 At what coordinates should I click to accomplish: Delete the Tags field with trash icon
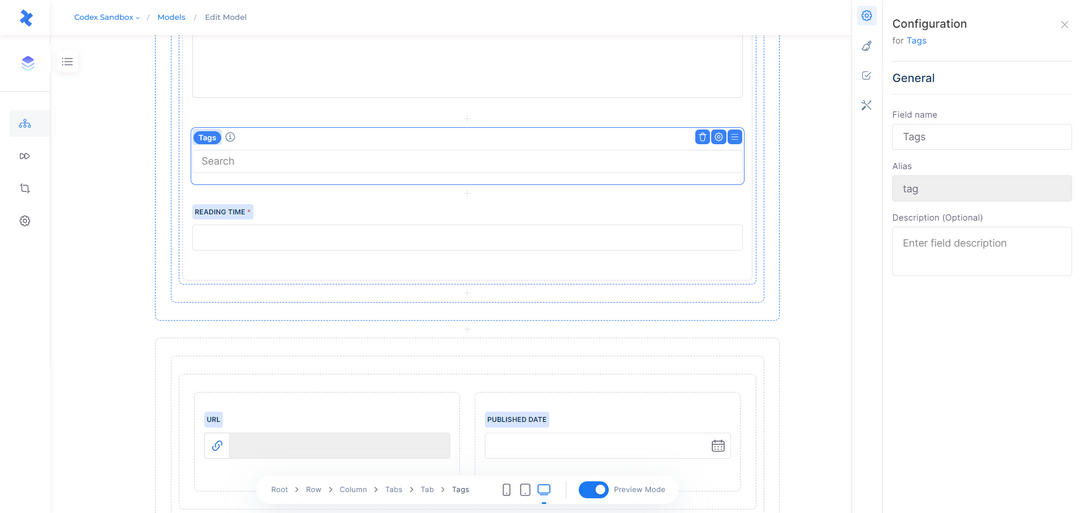coord(702,137)
